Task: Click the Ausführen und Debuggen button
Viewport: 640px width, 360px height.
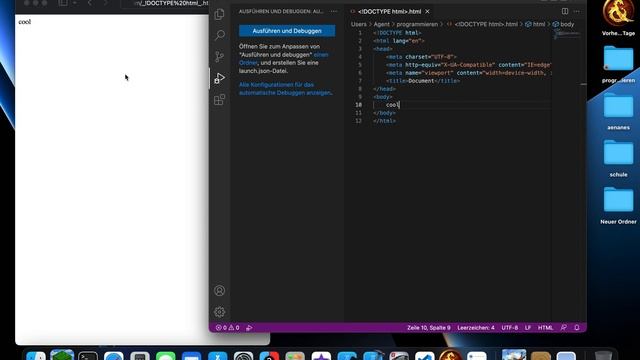Action: click(x=287, y=31)
